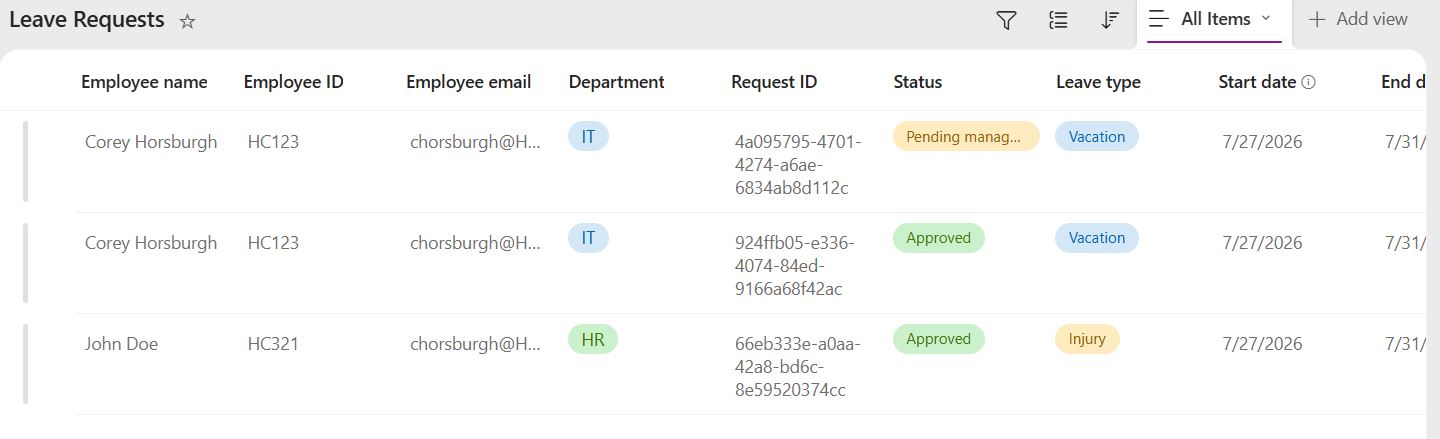Select the Pending manager row's Corey Horsburgh name

coord(151,142)
